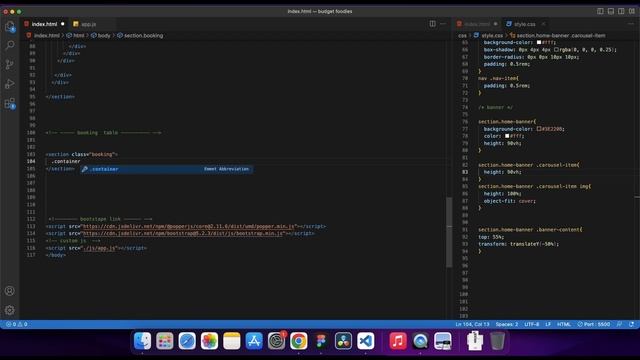This screenshot has height=360, width=640.
Task: Toggle the secondary side bar layout icon
Action: tap(621, 11)
